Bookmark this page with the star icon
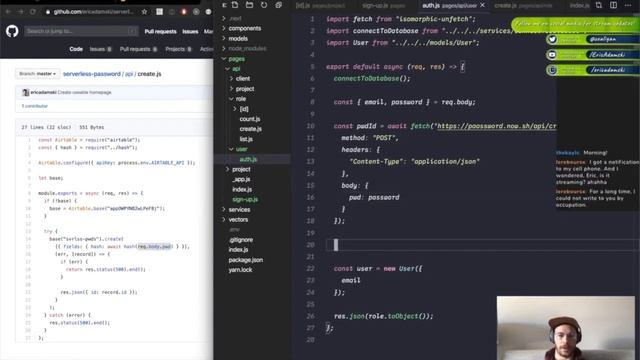 pos(144,12)
